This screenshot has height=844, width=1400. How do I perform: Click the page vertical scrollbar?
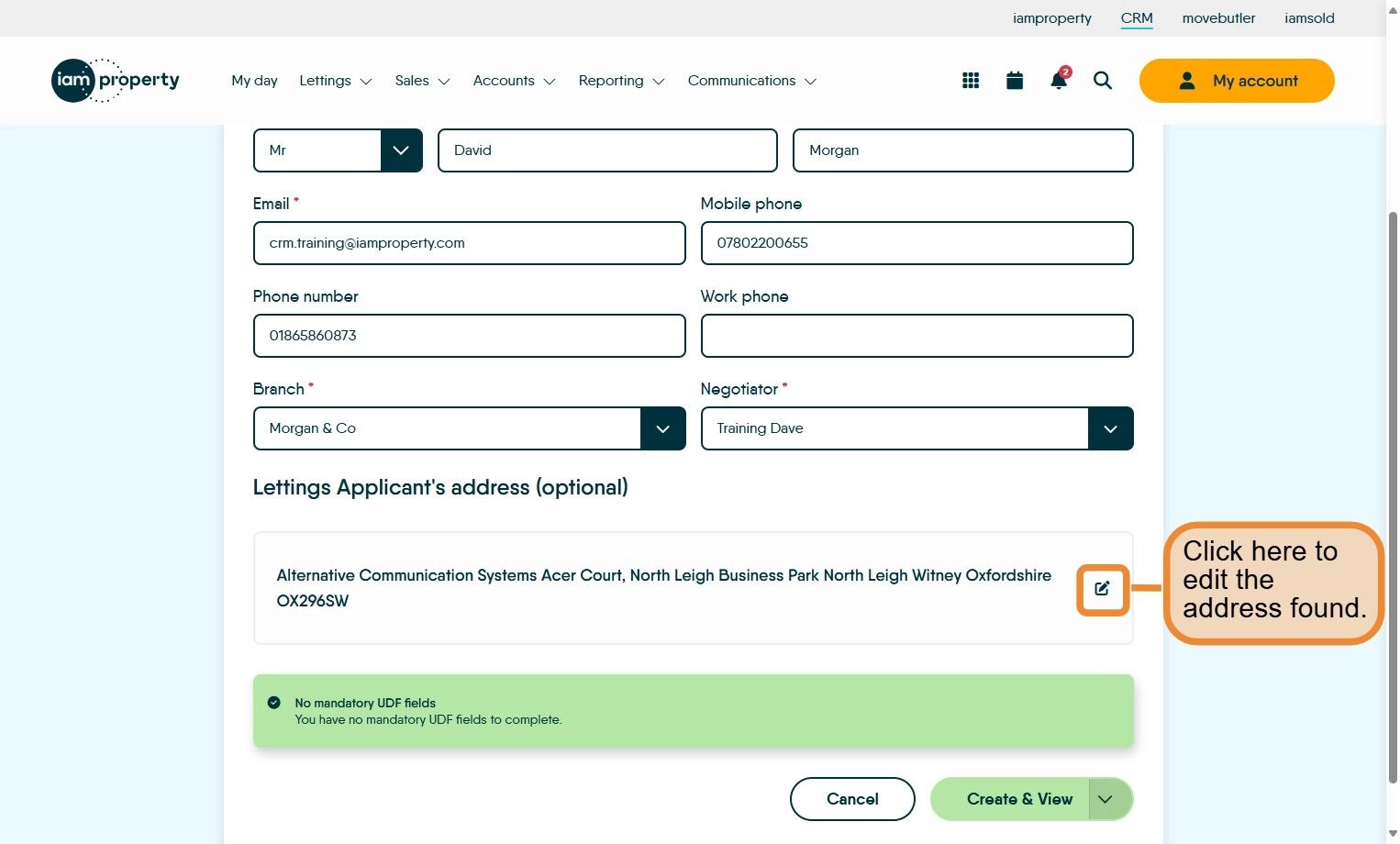[x=1393, y=495]
